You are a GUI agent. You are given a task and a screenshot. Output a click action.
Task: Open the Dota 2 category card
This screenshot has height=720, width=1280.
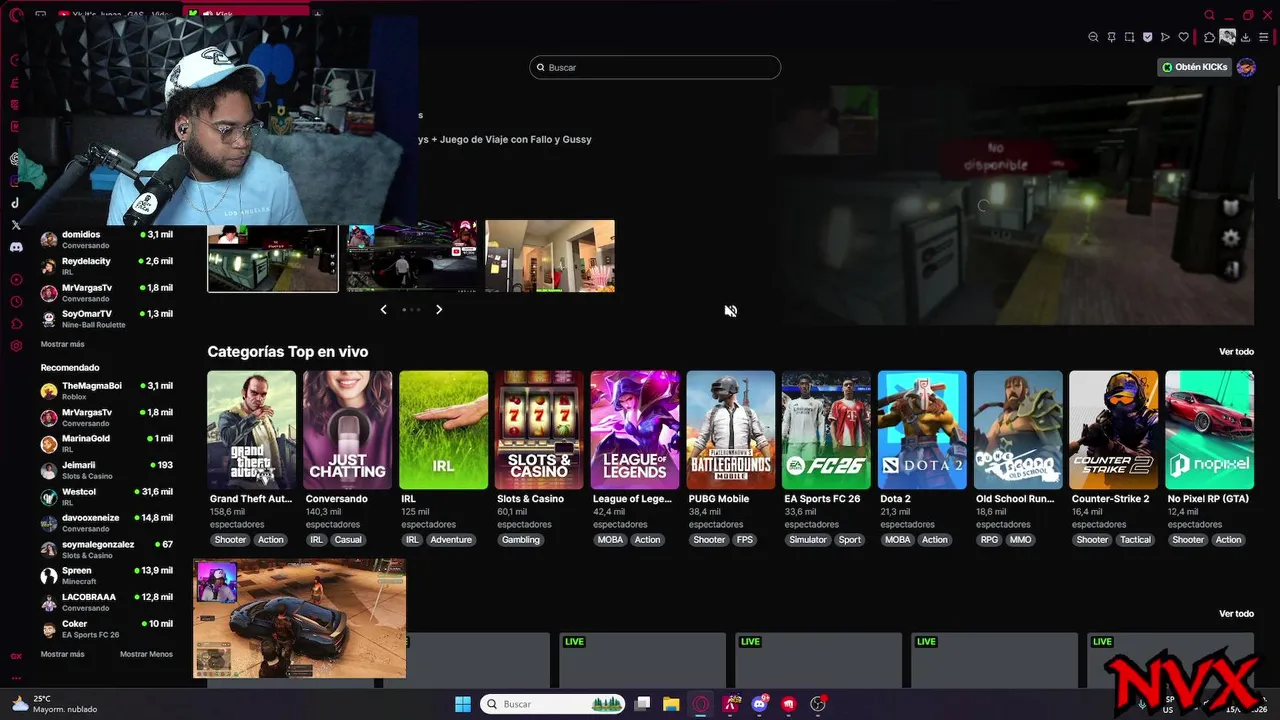coord(922,430)
